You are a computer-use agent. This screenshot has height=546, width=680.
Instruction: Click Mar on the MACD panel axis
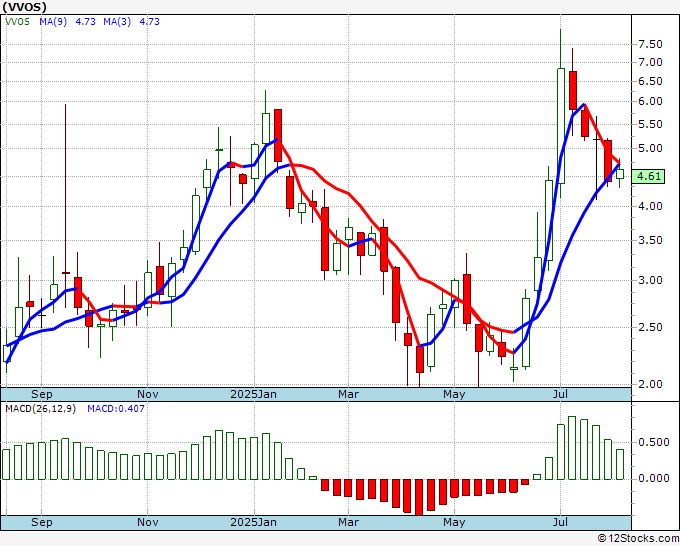coord(348,522)
